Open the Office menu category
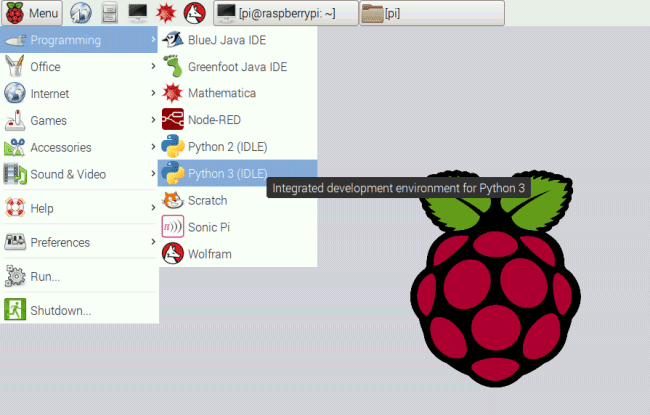Screen dimensions: 650x415 click(79, 66)
